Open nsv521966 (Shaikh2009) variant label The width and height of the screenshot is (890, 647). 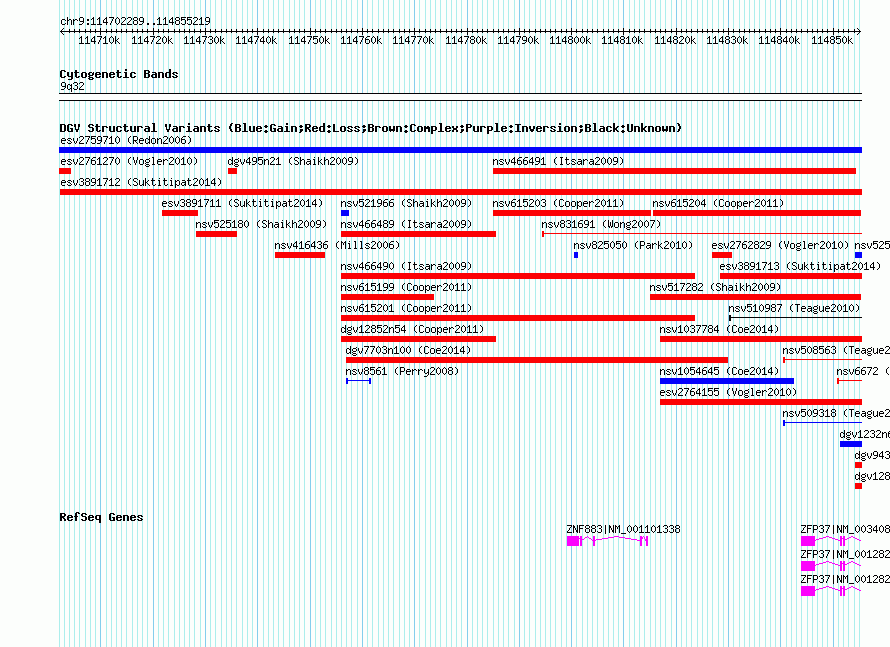(406, 203)
